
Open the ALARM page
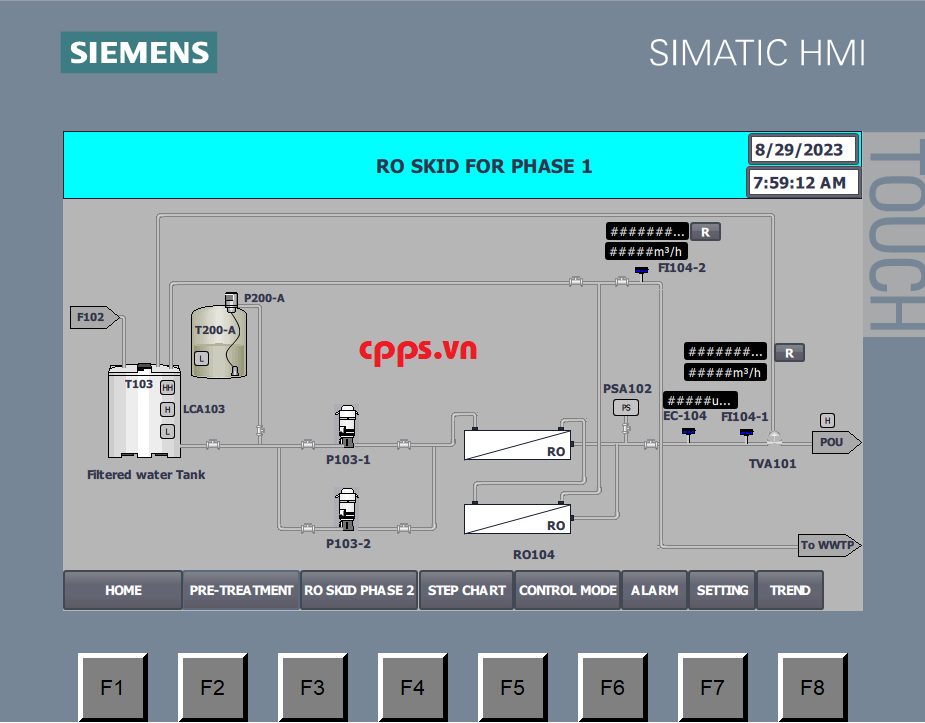click(654, 590)
